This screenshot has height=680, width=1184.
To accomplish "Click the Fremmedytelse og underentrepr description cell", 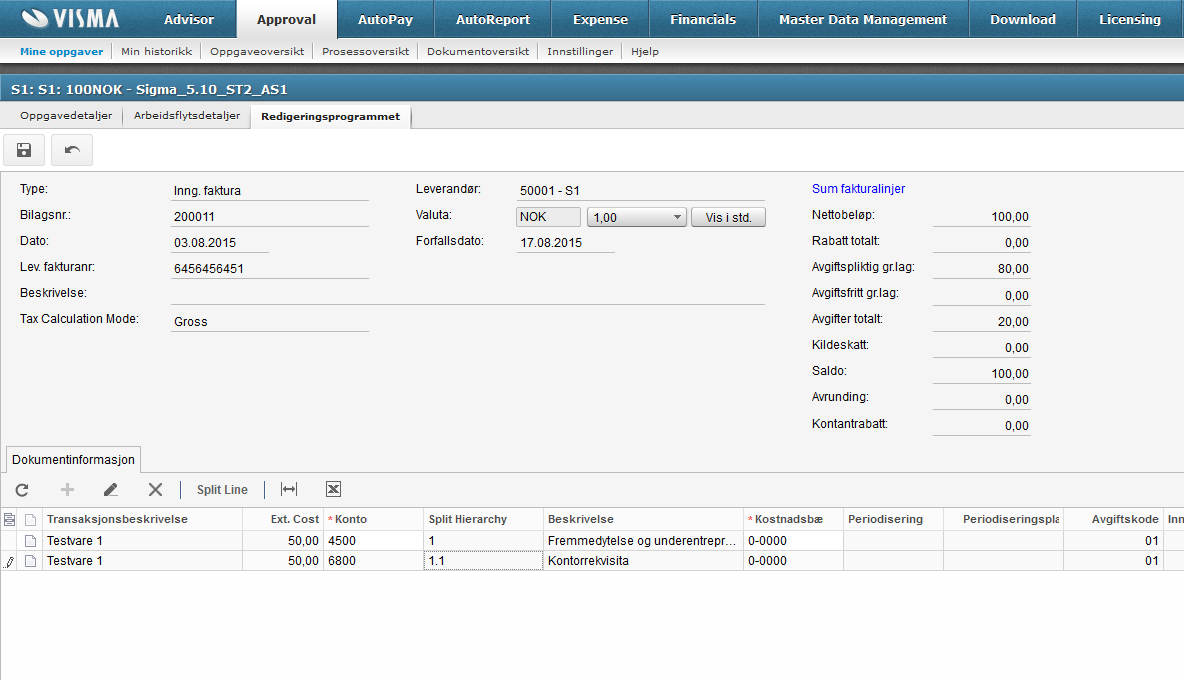I will [643, 540].
